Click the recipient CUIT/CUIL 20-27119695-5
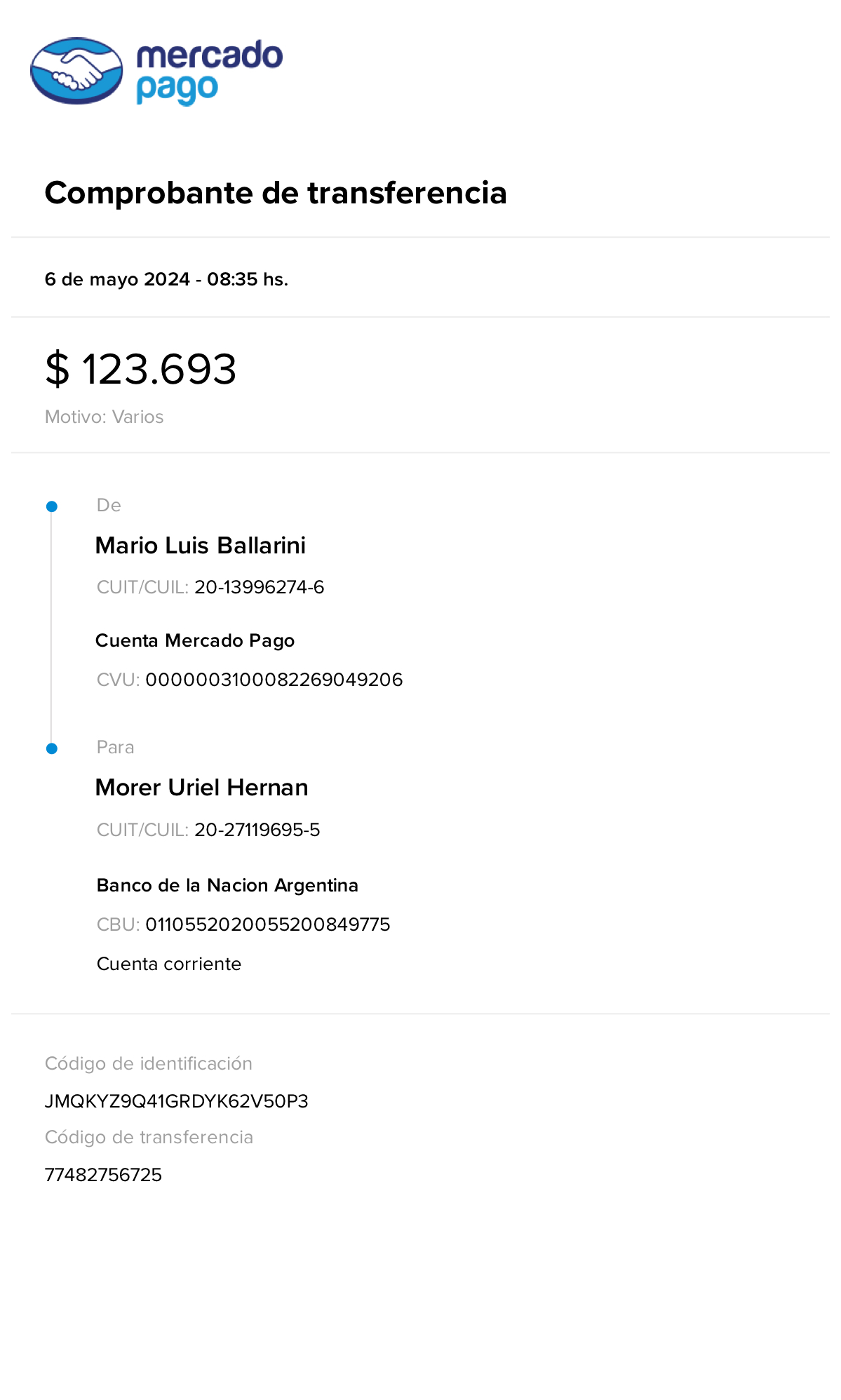Image resolution: width=841 pixels, height=1400 pixels. pyautogui.click(x=257, y=830)
